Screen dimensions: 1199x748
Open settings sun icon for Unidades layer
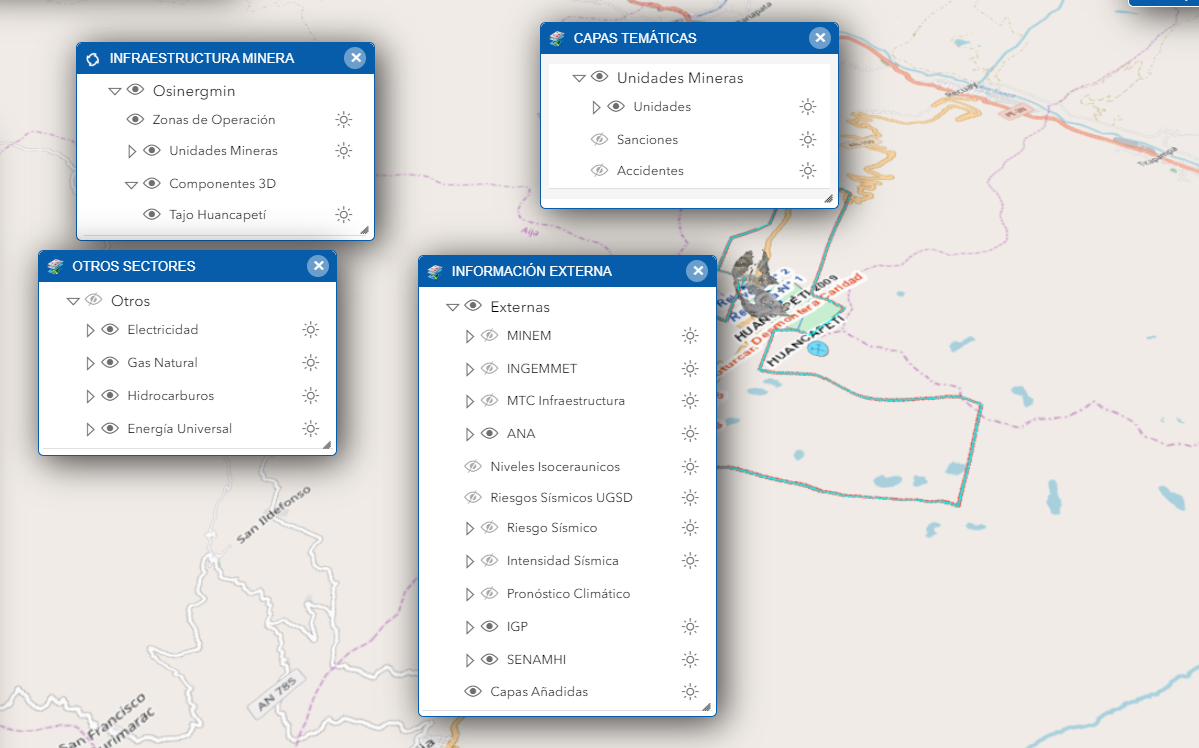[807, 106]
